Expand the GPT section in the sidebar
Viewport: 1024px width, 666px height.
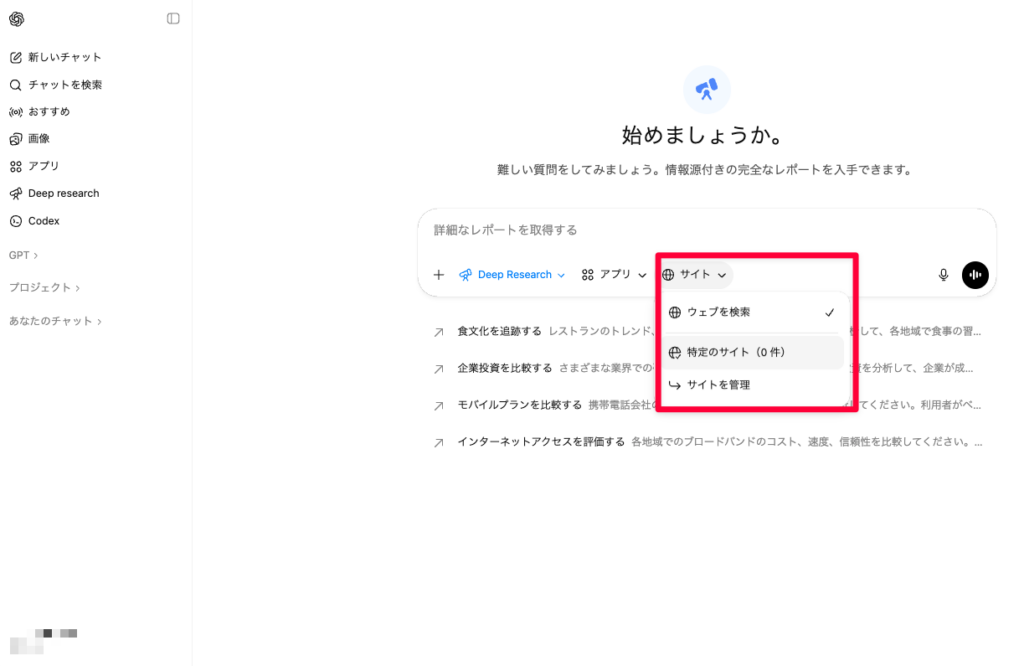[x=22, y=255]
